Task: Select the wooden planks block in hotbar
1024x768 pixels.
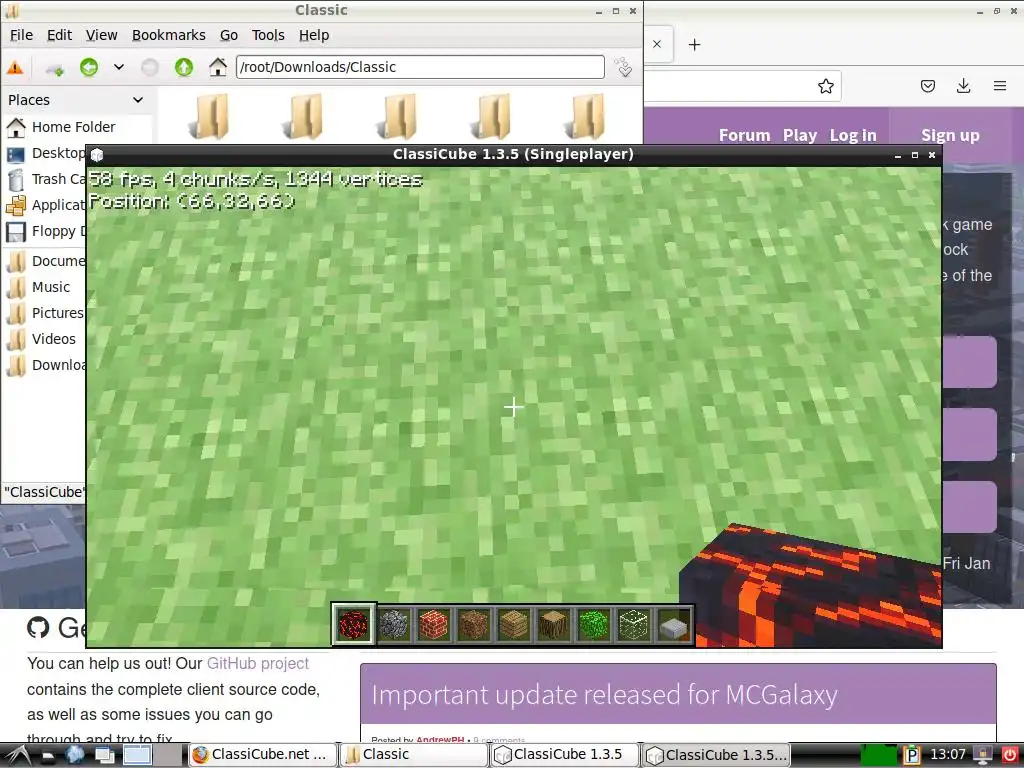Action: pos(513,624)
